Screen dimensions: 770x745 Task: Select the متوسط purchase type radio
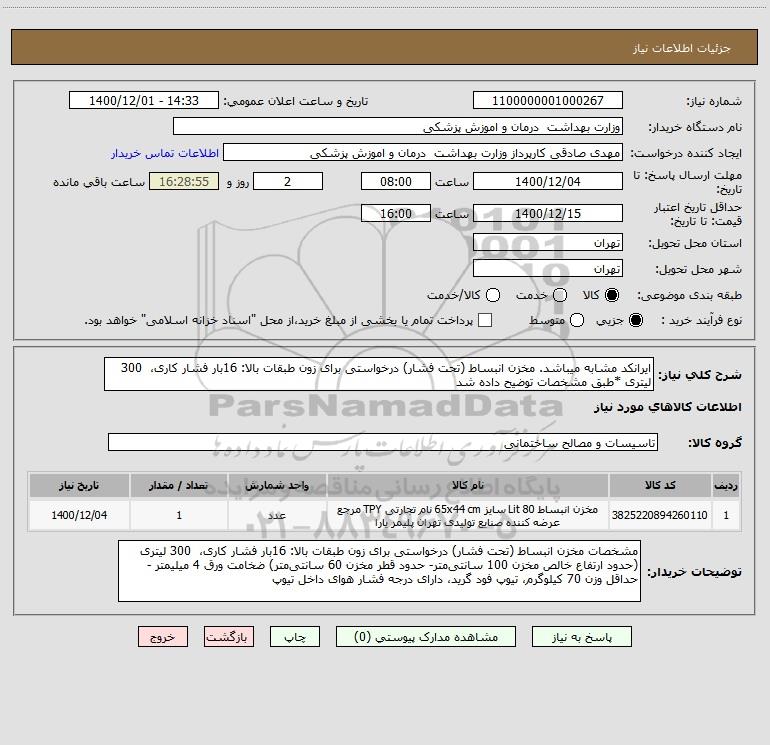[x=577, y=320]
